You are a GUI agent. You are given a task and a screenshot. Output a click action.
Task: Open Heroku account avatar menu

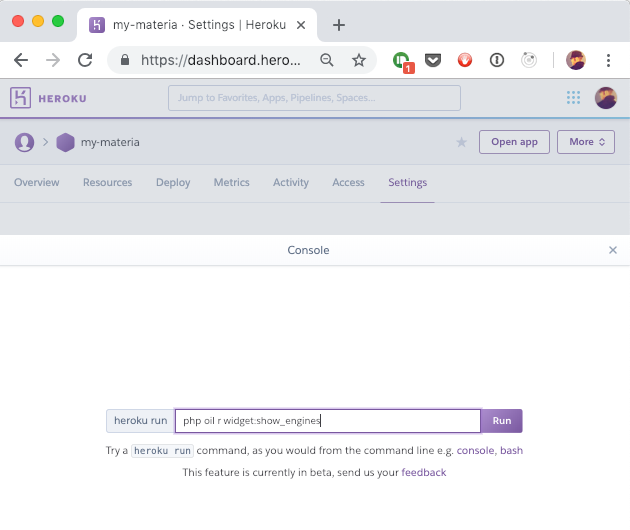pyautogui.click(x=606, y=98)
